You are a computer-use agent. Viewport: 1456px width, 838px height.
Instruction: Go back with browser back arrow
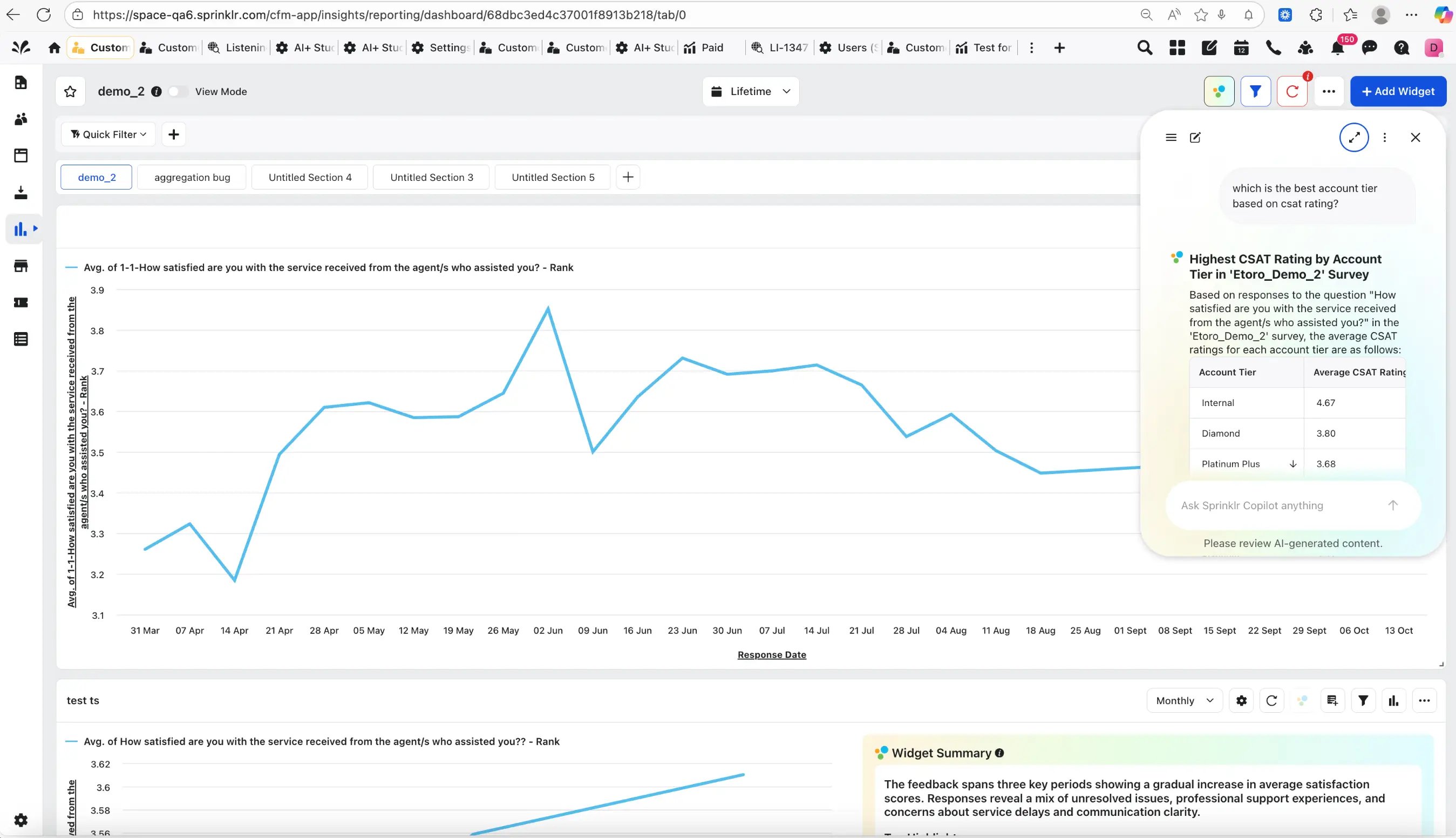[x=12, y=15]
